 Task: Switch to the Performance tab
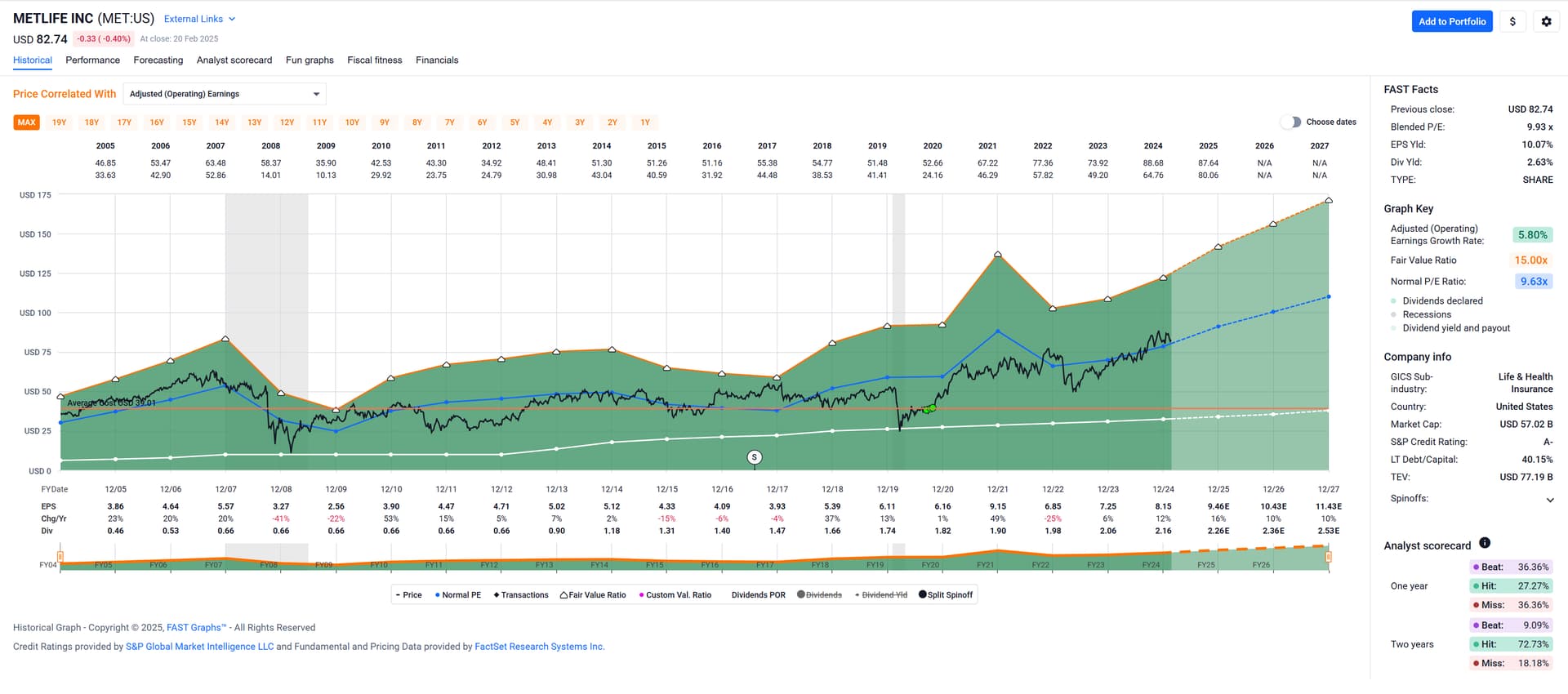92,60
